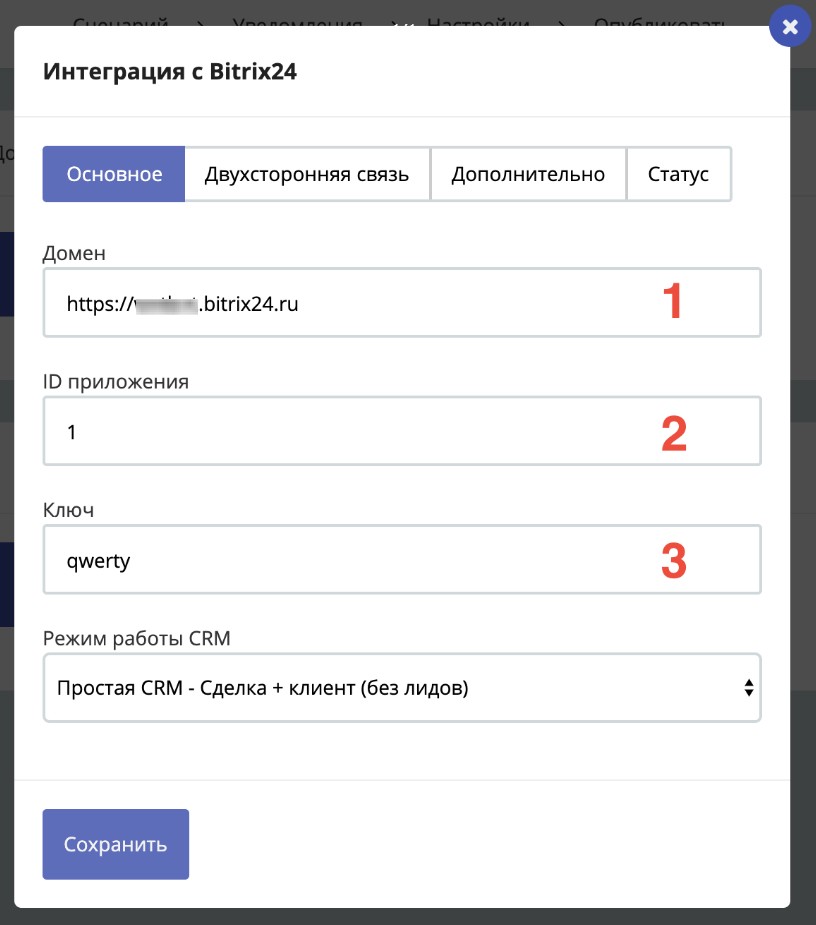Screen dimensions: 816x925
Task: Click the Интеграция с Bitrix24 dialog title
Action: point(169,72)
